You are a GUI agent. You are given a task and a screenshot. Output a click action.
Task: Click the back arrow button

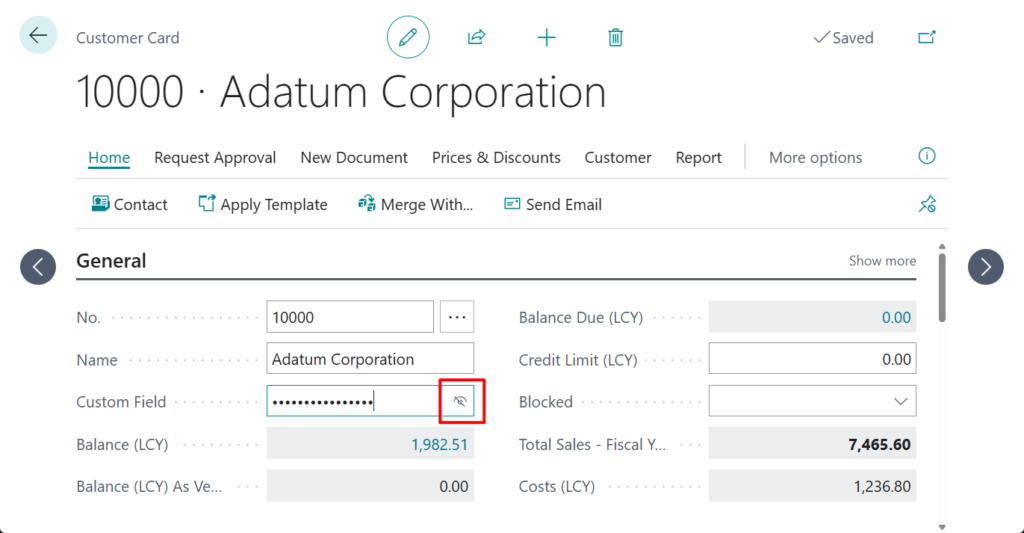(x=38, y=36)
